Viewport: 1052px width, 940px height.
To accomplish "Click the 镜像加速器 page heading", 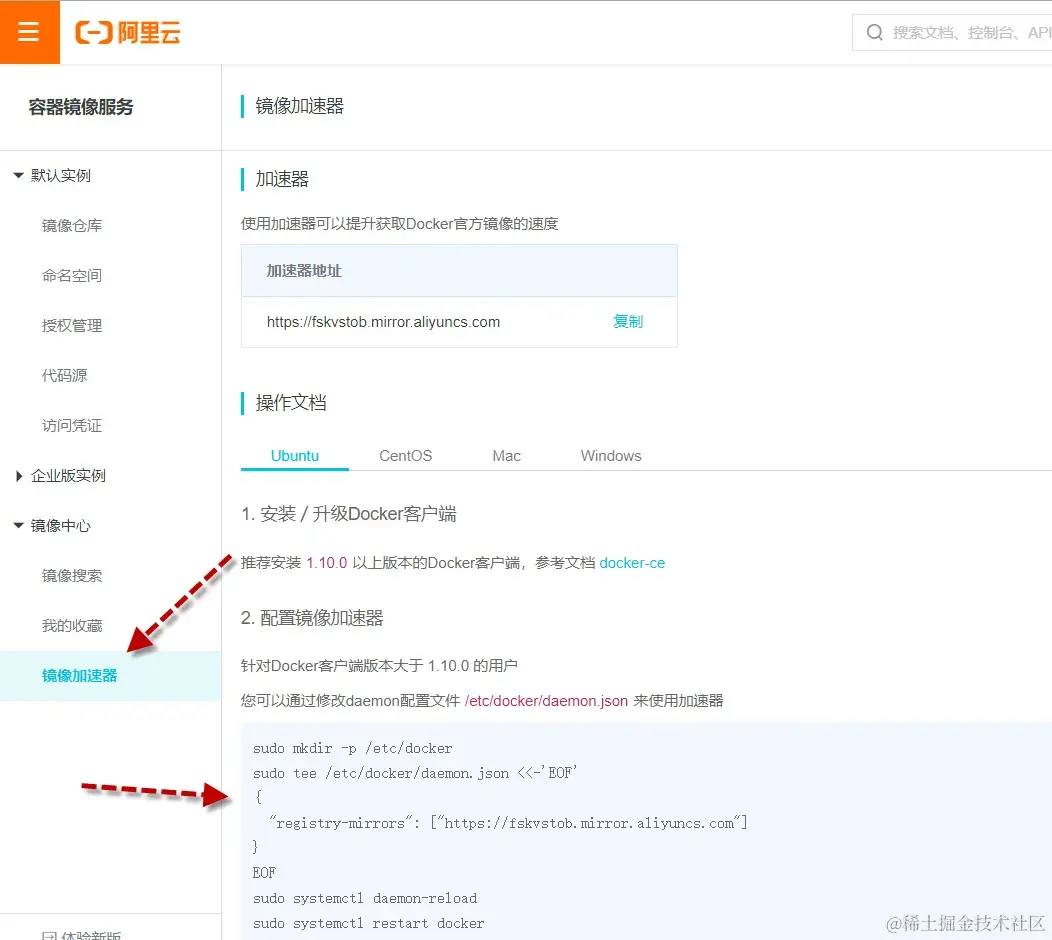I will coord(299,106).
